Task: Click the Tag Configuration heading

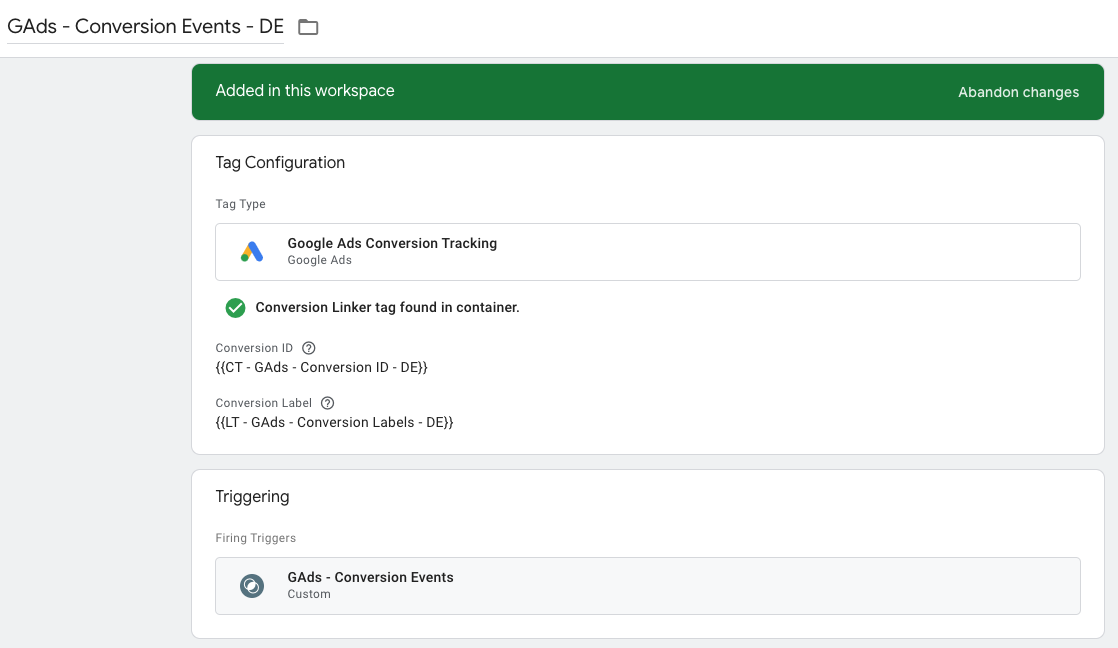Action: point(280,163)
